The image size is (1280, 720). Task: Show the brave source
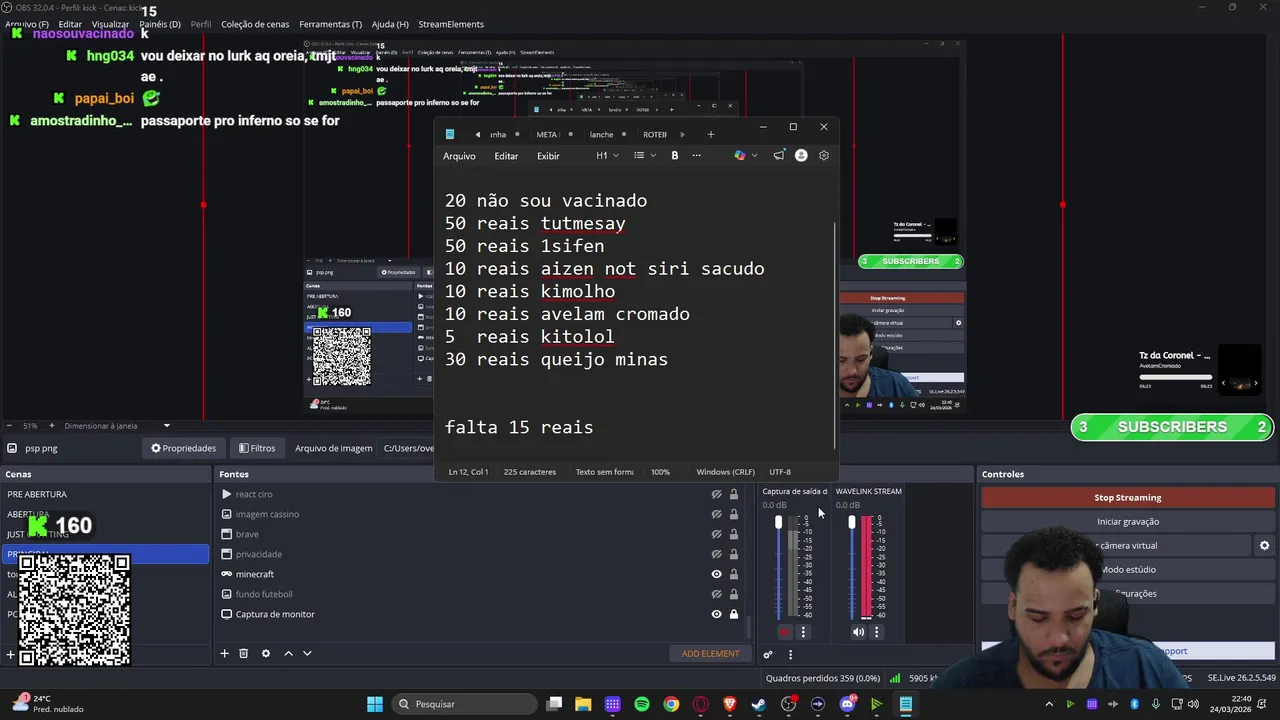pyautogui.click(x=716, y=534)
